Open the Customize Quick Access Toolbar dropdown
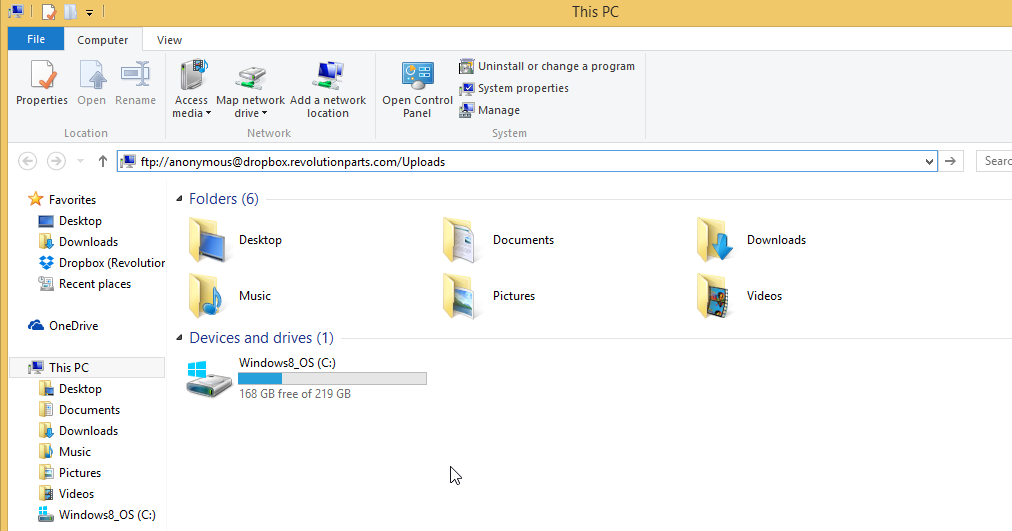The height and width of the screenshot is (531, 1012). [90, 12]
